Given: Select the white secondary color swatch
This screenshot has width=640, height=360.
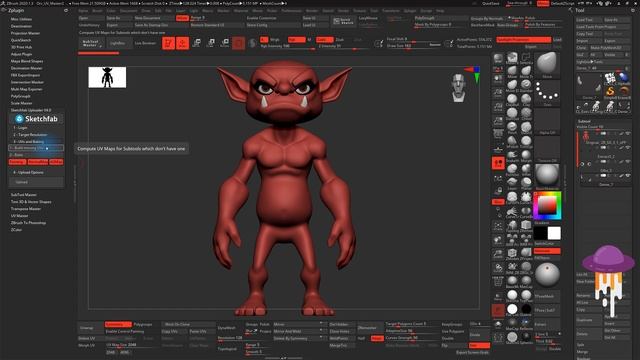Looking at the screenshot, I should click(554, 233).
